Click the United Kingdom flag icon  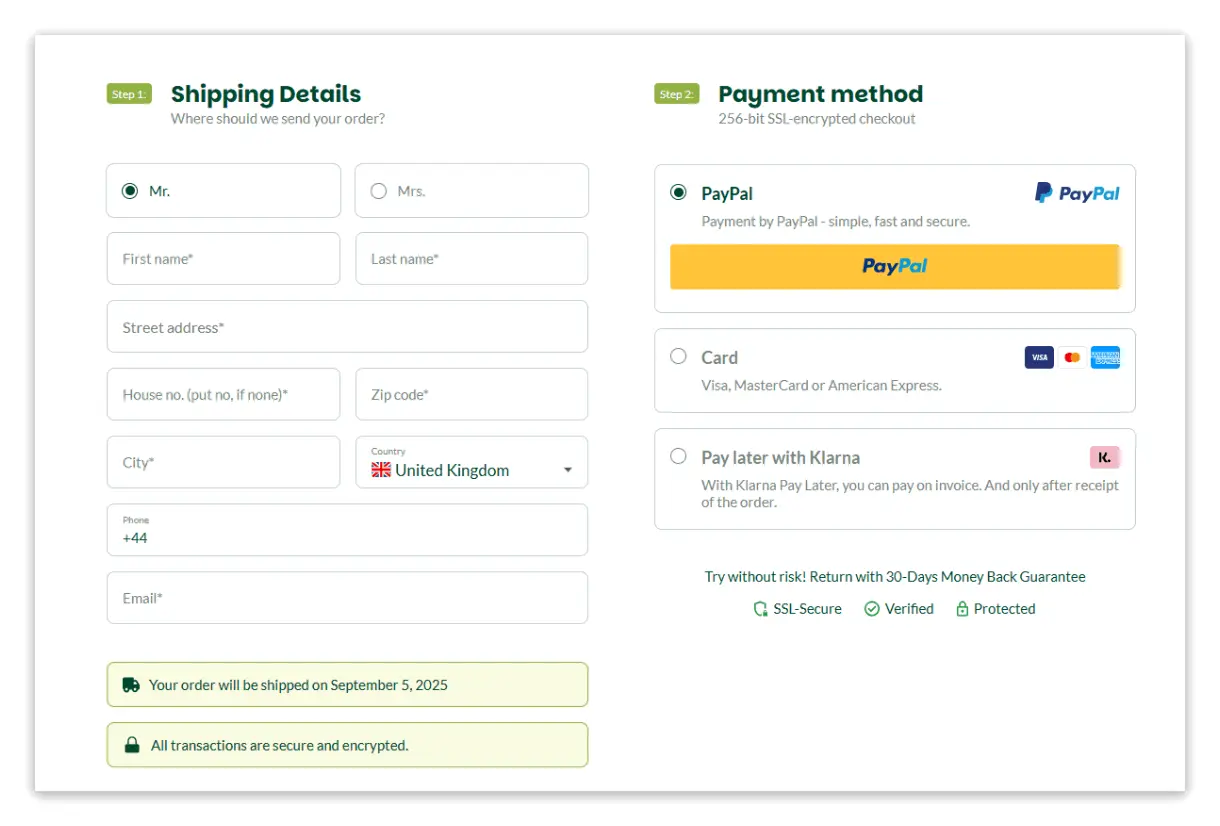381,470
